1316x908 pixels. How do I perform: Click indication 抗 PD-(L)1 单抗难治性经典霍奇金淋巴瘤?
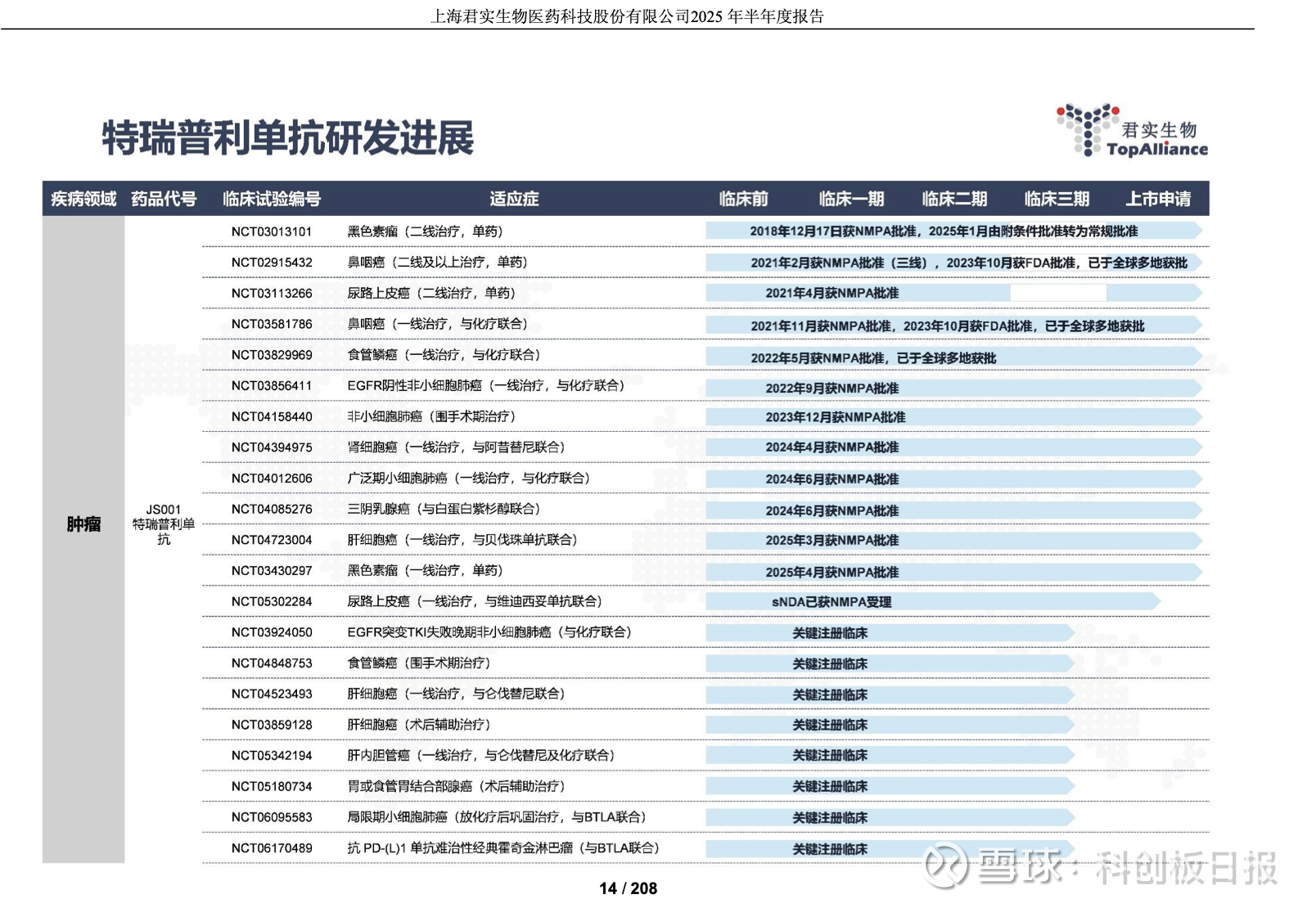504,848
